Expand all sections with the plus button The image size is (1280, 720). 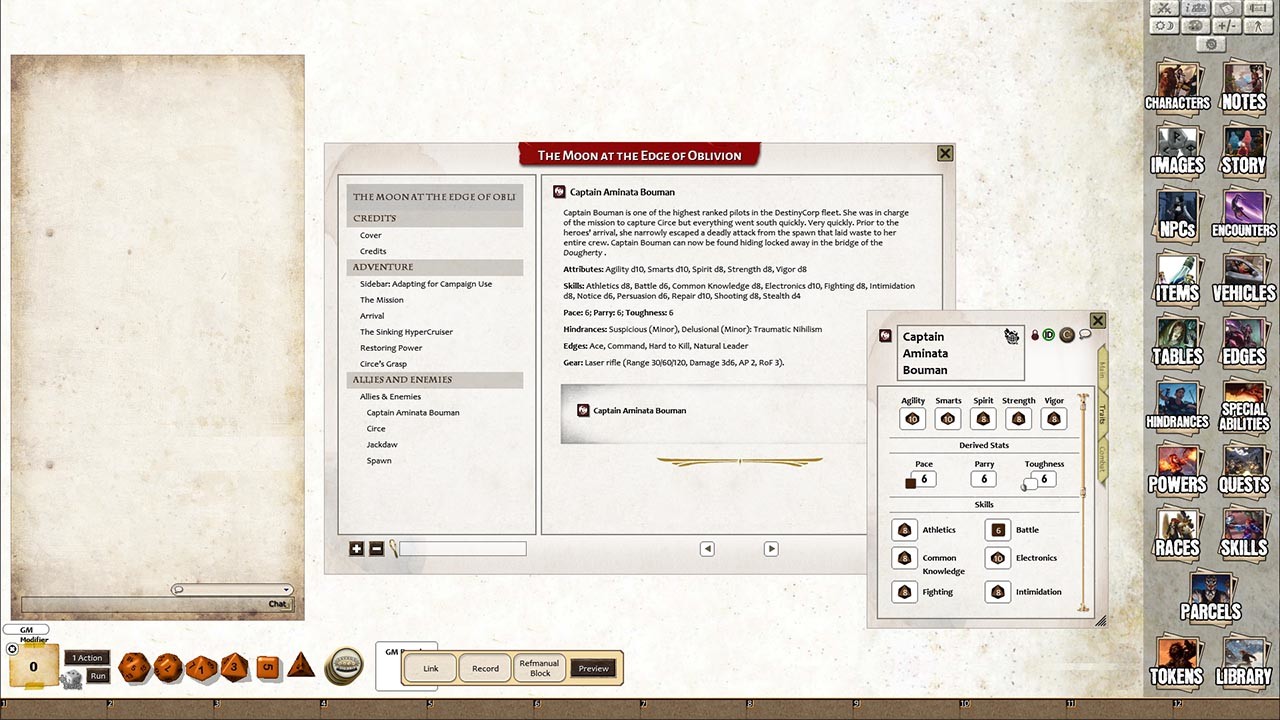pyautogui.click(x=356, y=548)
